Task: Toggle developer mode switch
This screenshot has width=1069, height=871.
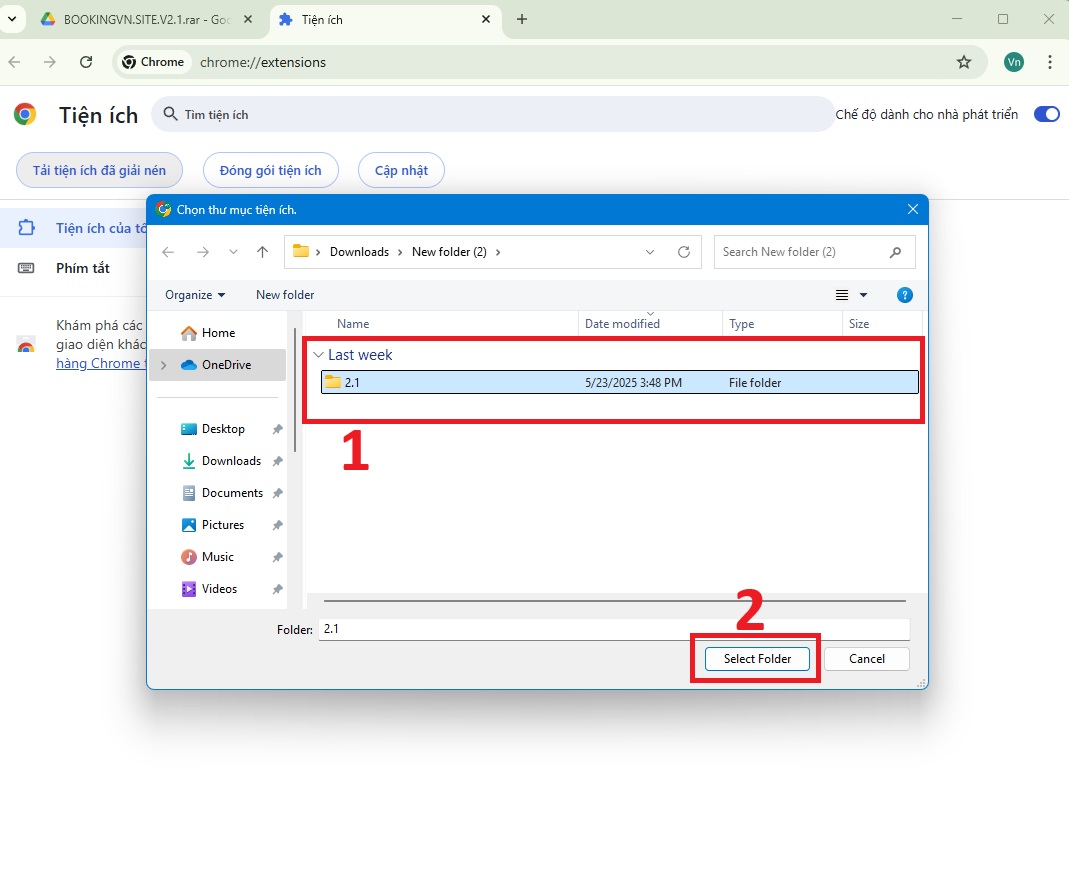Action: (1047, 114)
